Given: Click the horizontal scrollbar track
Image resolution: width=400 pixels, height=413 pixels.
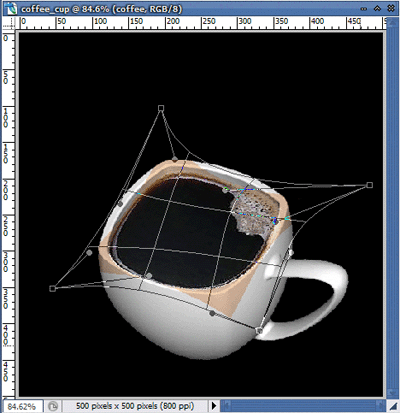Looking at the screenshot, I should [x=303, y=406].
